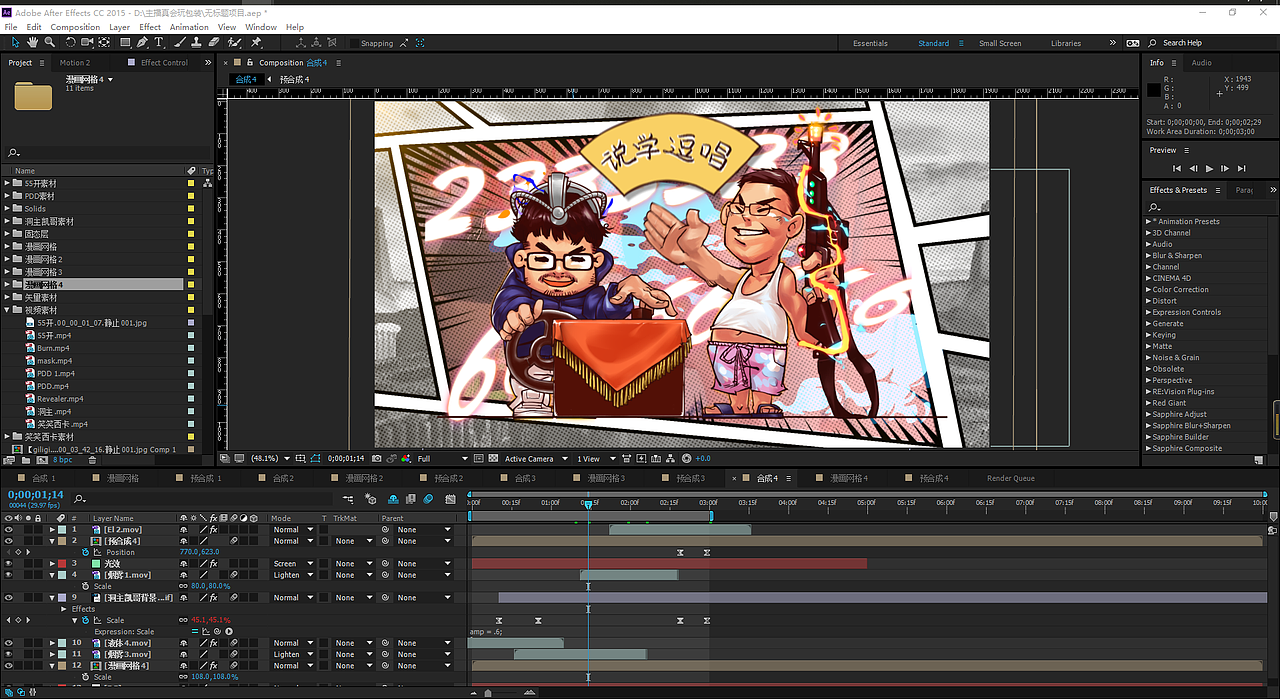
Task: Select the Brush tool
Action: 180,43
